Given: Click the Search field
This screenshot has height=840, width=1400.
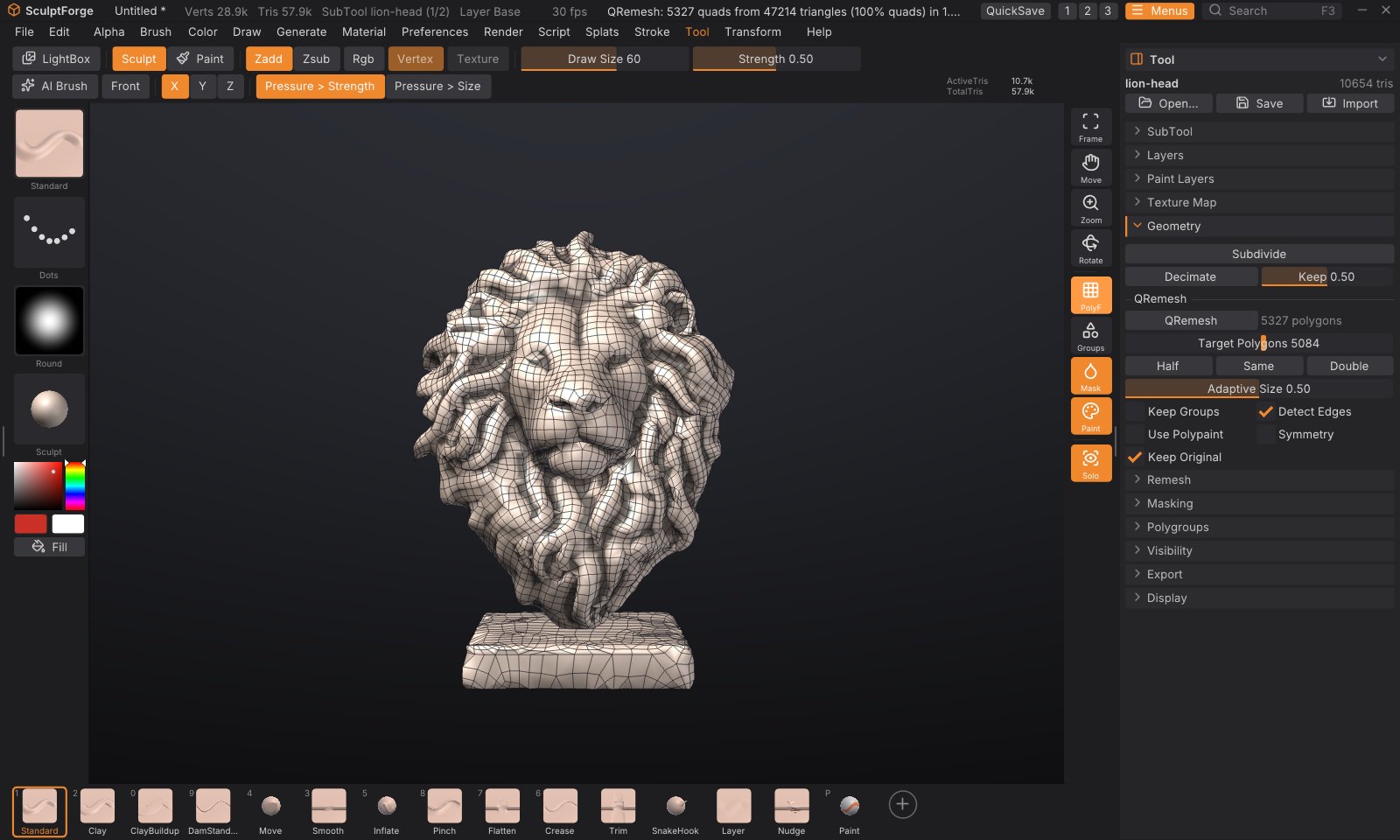Looking at the screenshot, I should point(1272,10).
